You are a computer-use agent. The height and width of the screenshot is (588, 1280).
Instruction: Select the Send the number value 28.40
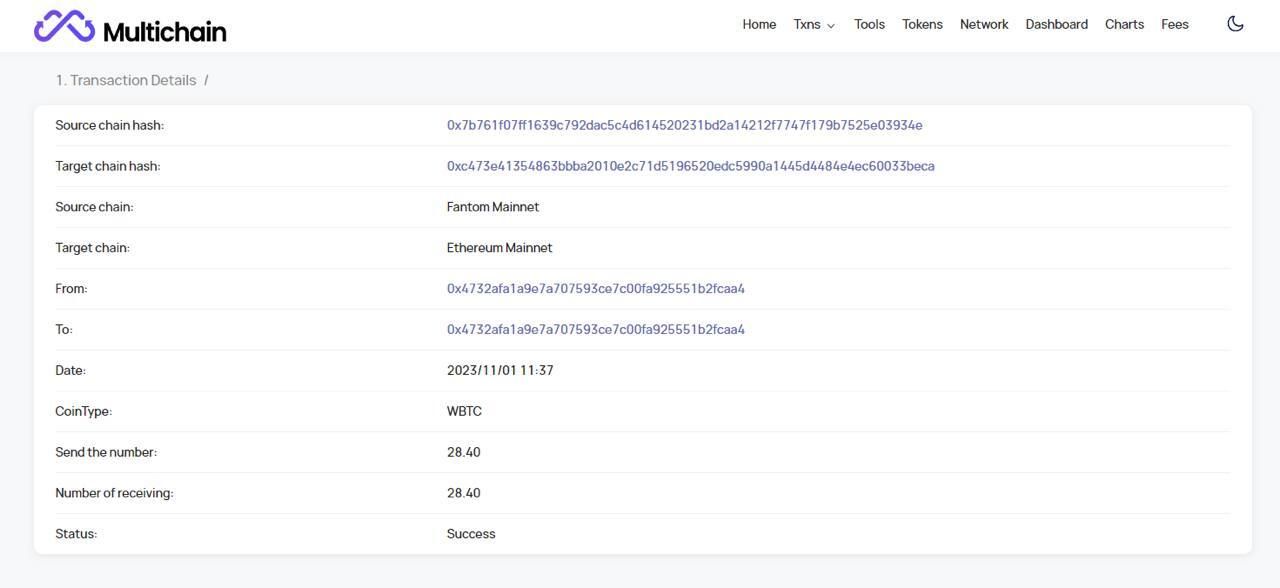point(463,452)
